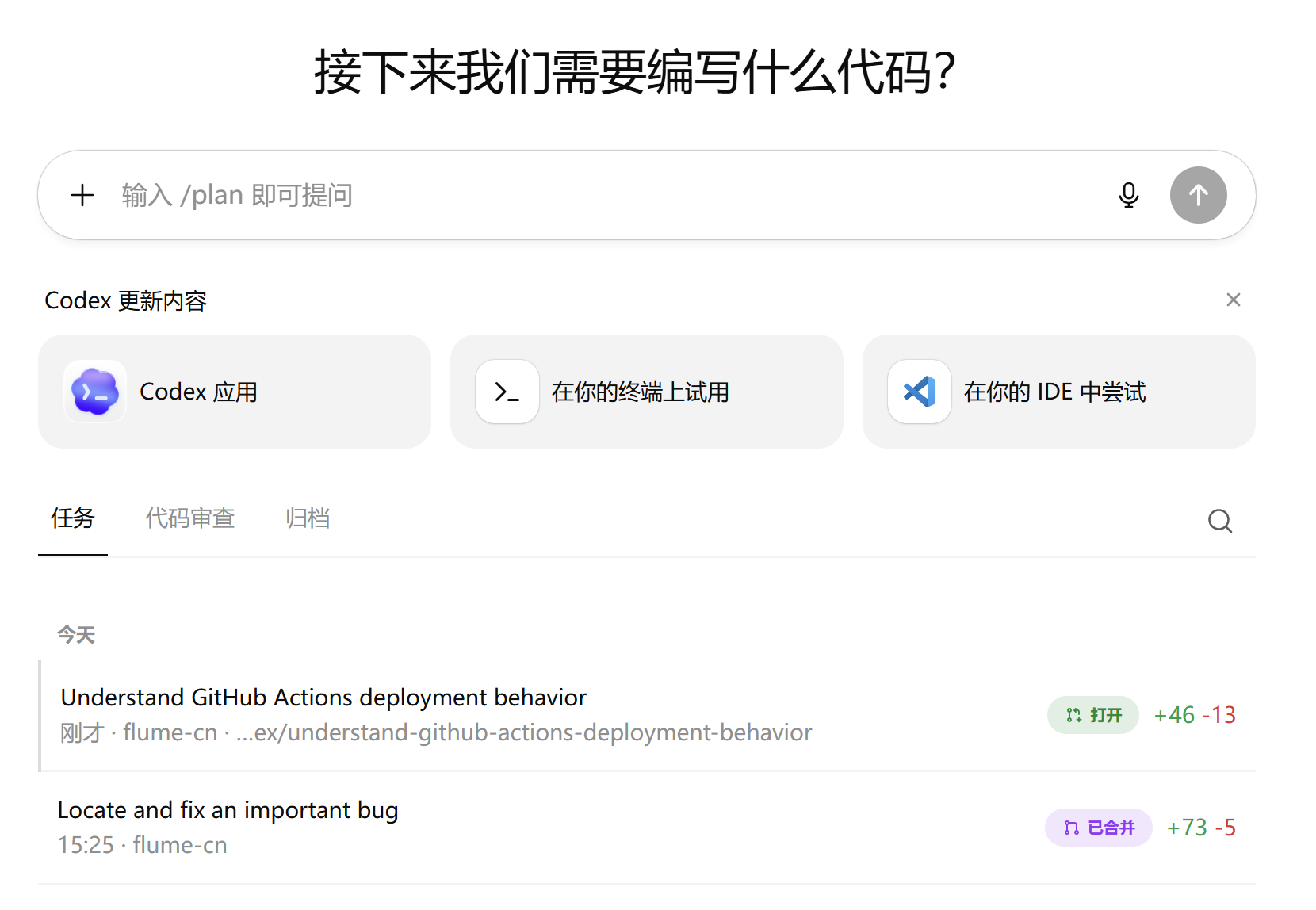Click the +73 -5 diff stats

click(x=1201, y=828)
